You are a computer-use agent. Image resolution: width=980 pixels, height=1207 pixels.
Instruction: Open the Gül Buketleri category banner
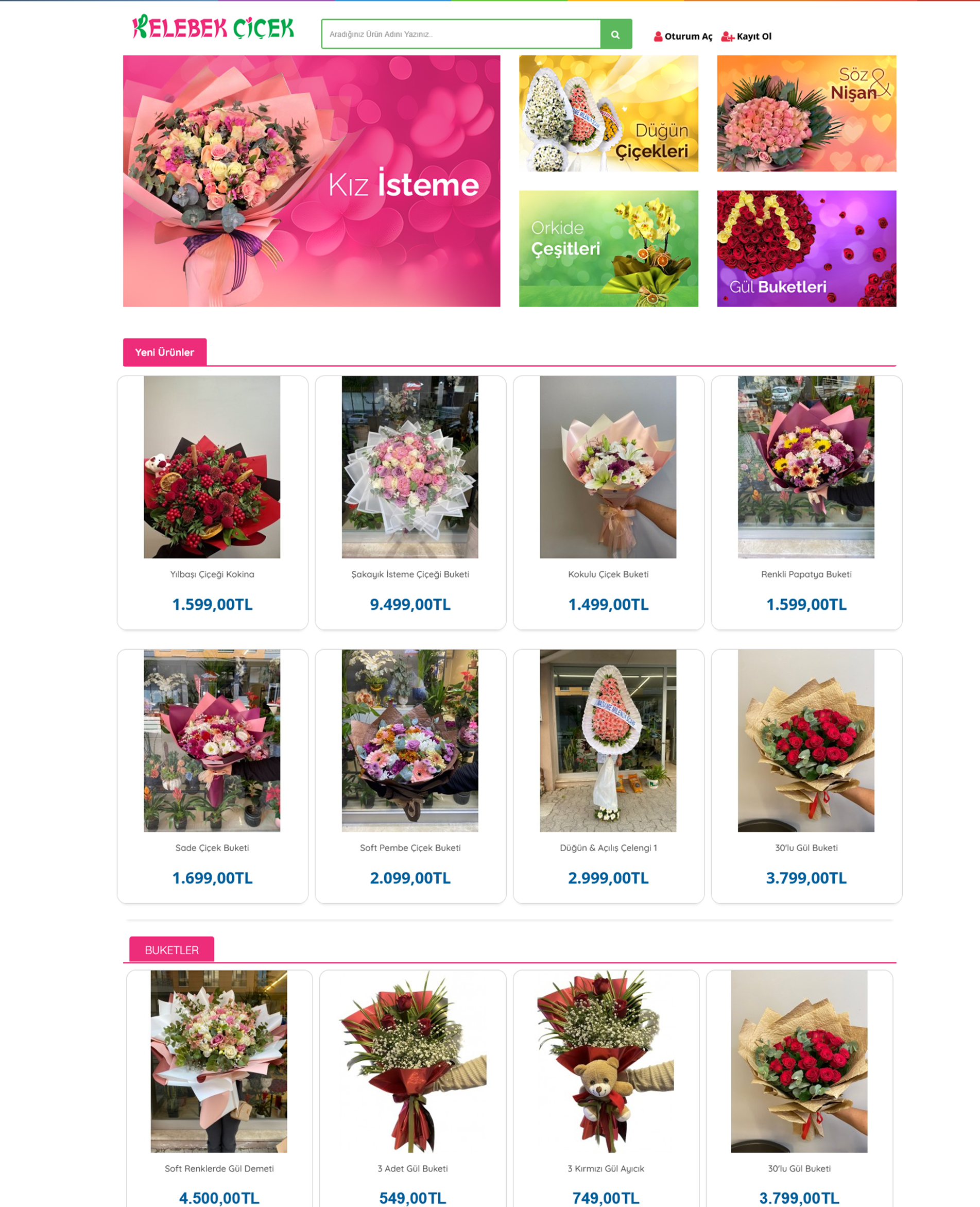(806, 248)
